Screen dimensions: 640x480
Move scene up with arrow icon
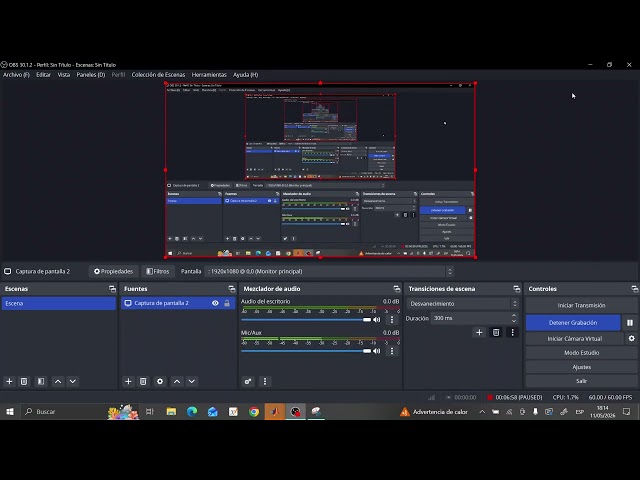pos(58,381)
